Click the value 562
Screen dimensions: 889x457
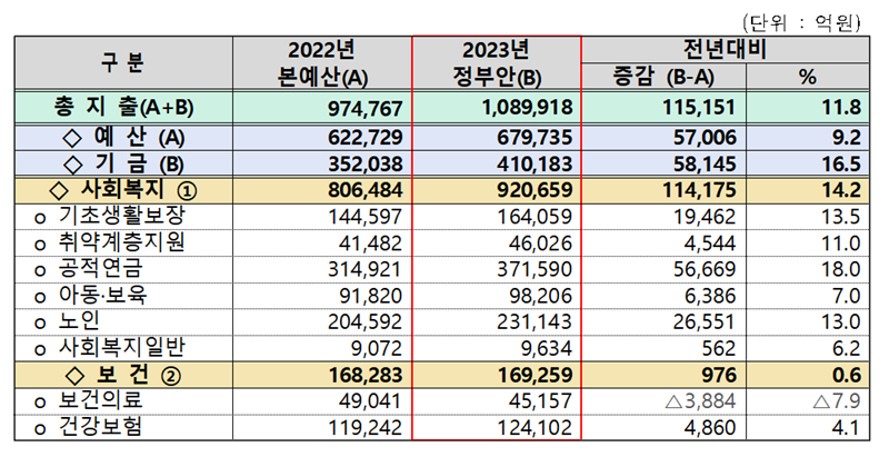coord(719,348)
